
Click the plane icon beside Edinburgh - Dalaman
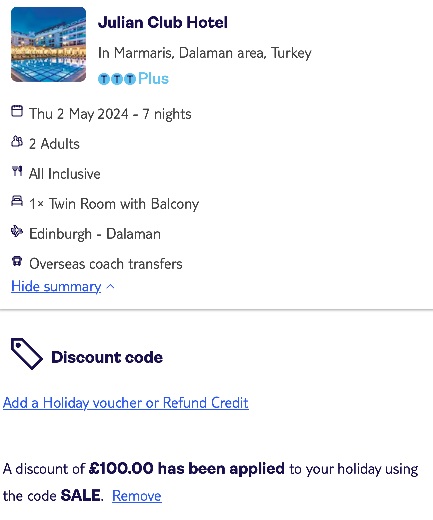click(x=17, y=231)
